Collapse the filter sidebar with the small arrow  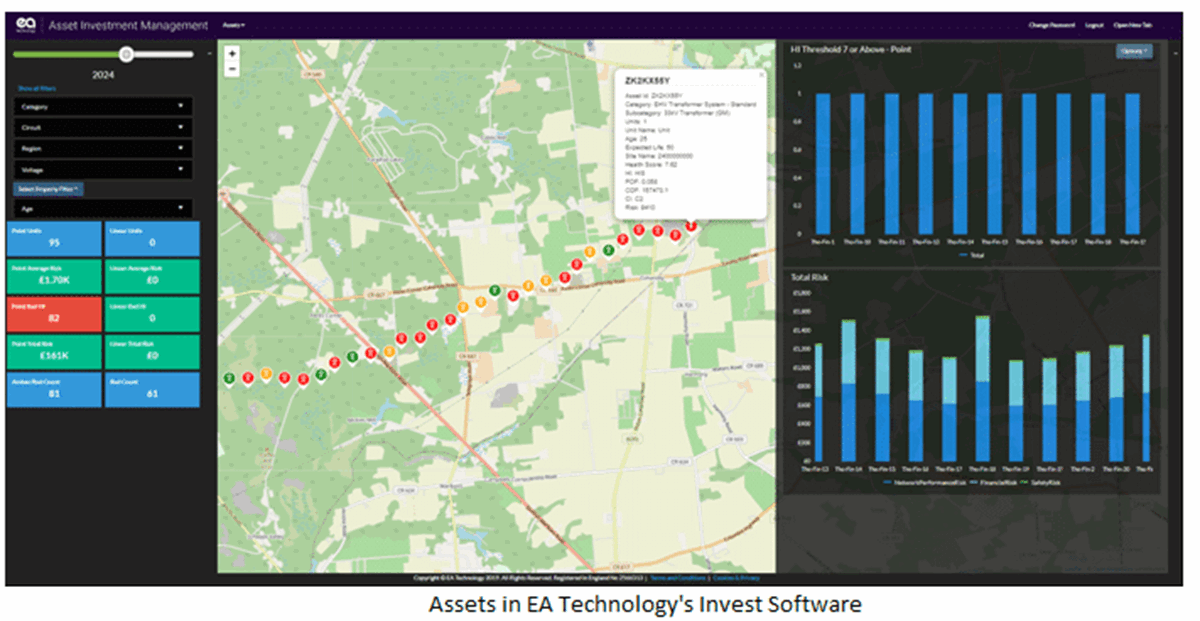click(208, 54)
